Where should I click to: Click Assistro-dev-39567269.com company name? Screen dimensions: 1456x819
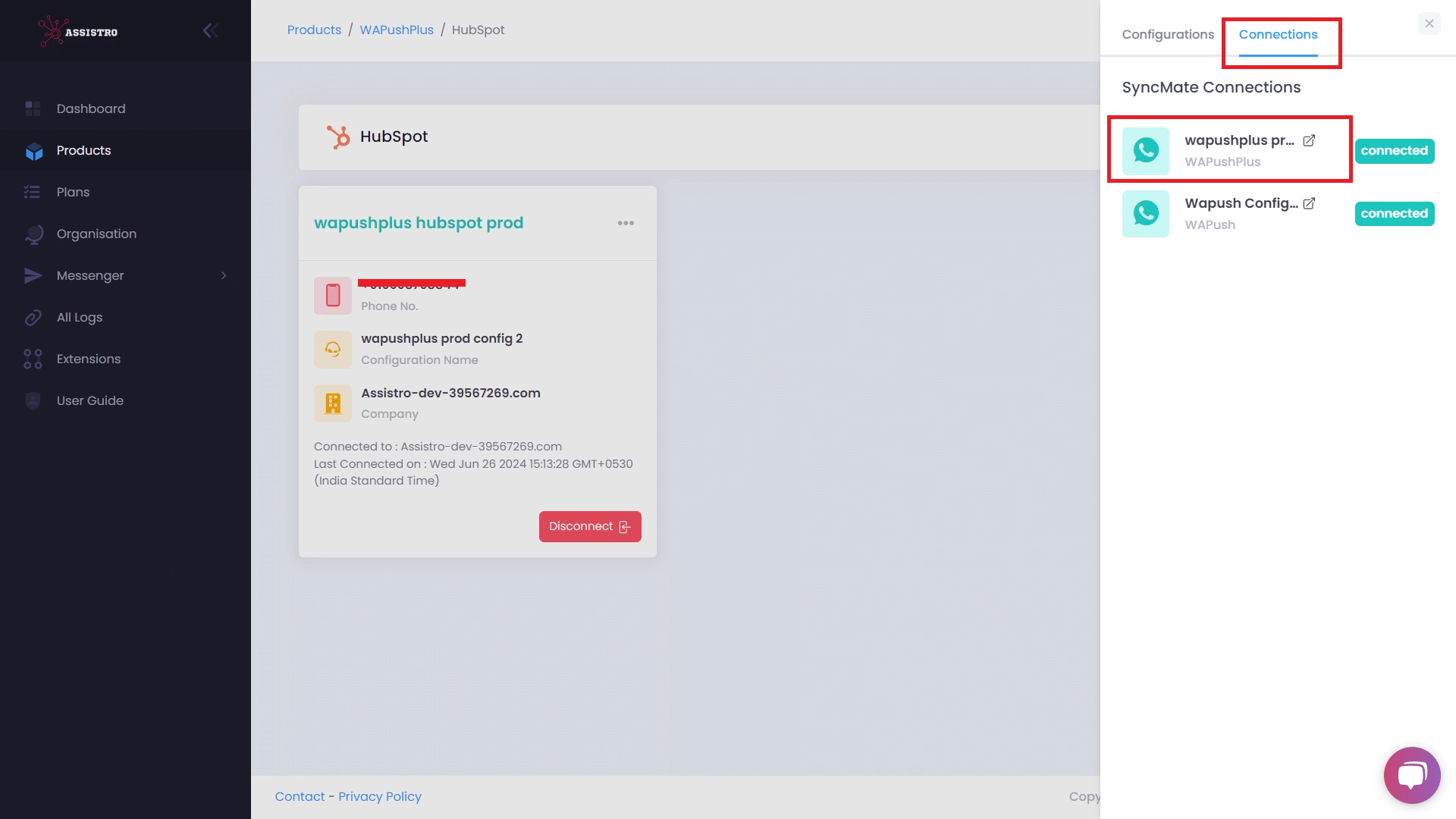coord(450,393)
